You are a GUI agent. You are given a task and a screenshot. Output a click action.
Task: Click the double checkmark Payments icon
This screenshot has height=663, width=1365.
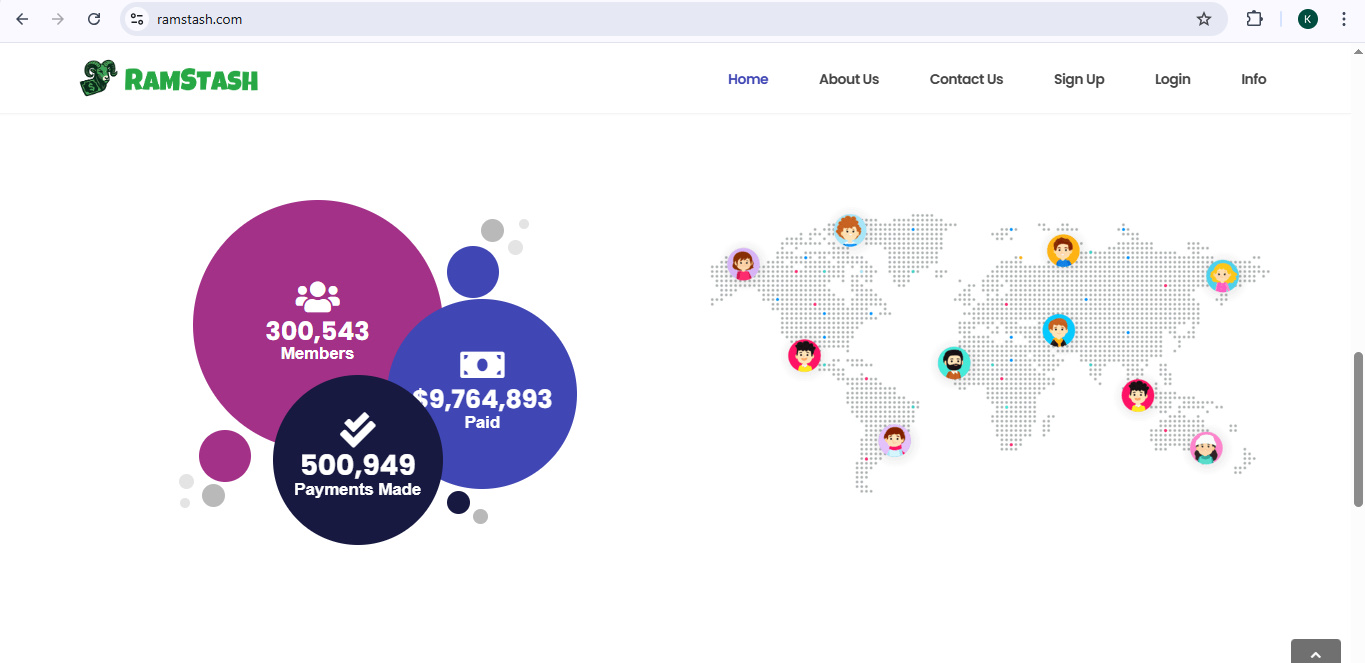click(x=357, y=429)
